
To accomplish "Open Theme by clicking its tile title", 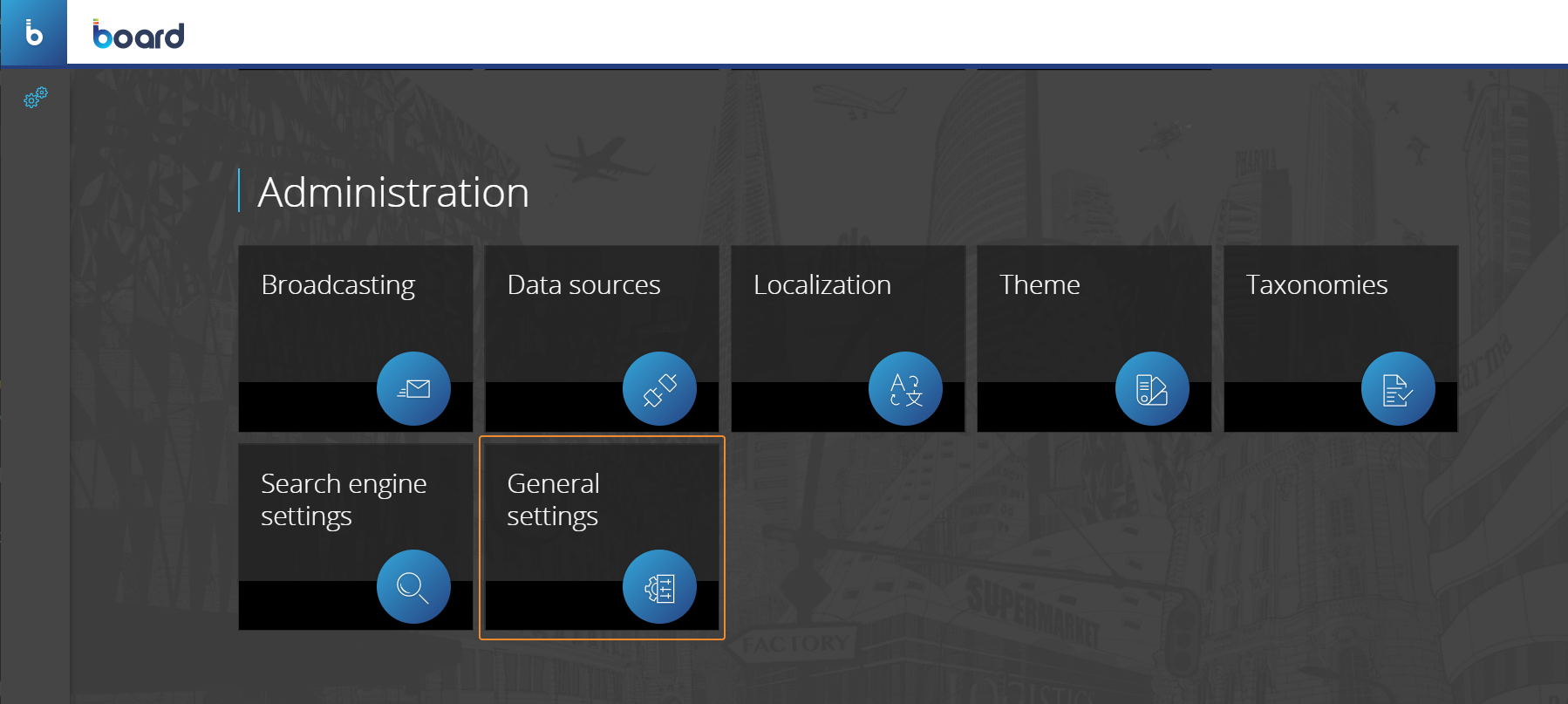I will tap(1040, 285).
